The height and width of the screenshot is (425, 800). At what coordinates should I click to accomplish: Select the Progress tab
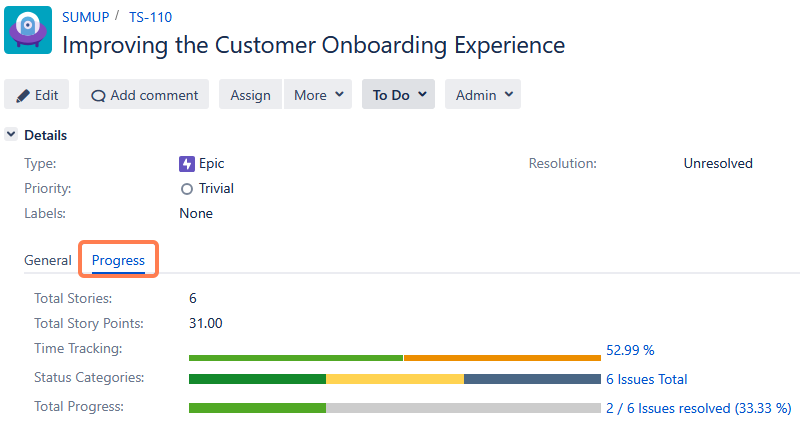pos(118,260)
